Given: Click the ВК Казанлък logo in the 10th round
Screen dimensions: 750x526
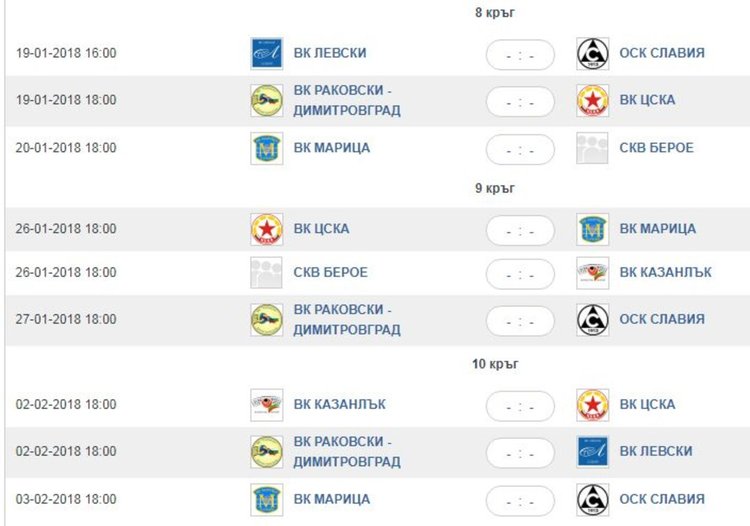Looking at the screenshot, I should (266, 405).
